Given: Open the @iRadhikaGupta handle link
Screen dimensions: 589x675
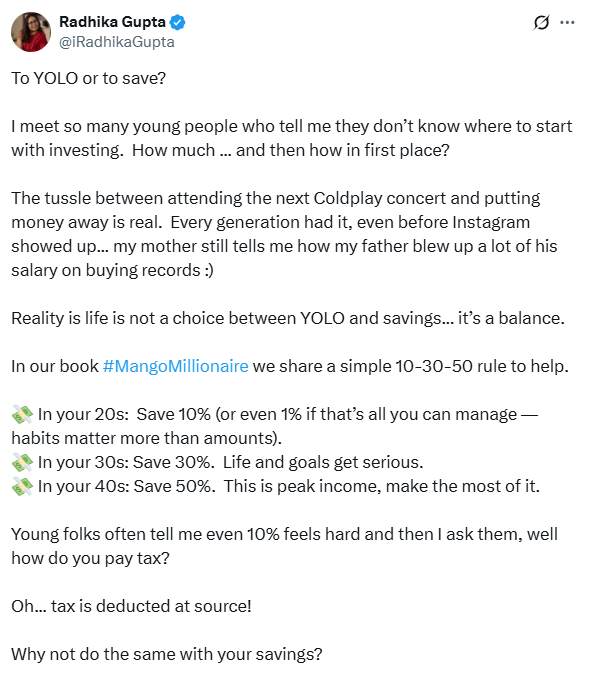Looking at the screenshot, I should tap(117, 42).
